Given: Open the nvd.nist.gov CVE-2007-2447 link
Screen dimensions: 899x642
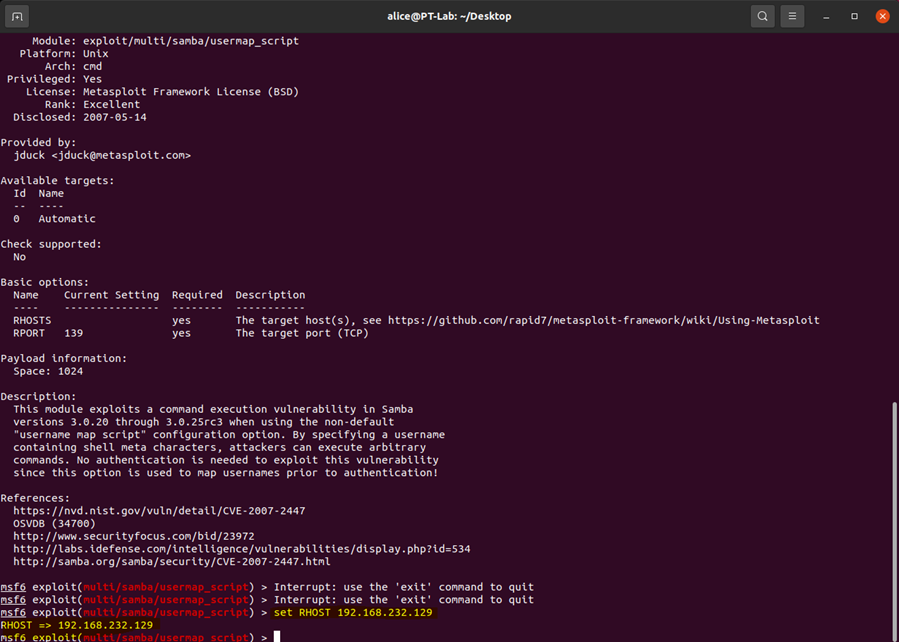Looking at the screenshot, I should click(x=159, y=511).
